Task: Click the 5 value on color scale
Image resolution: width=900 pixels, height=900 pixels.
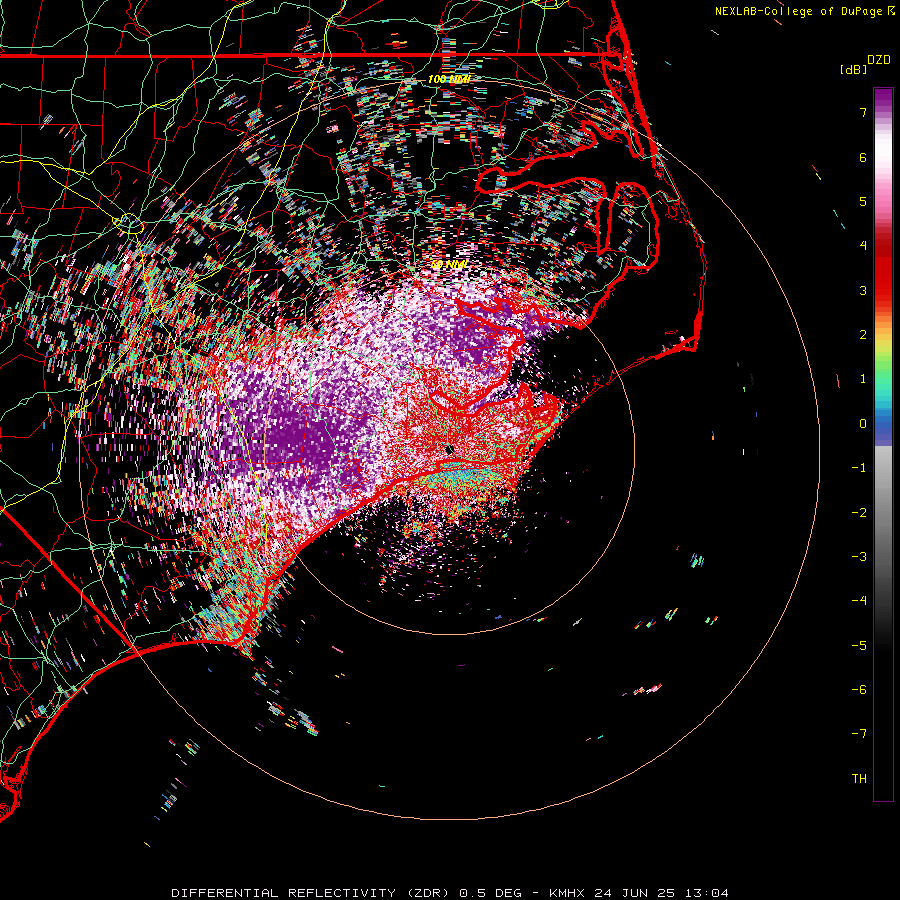Action: (863, 201)
